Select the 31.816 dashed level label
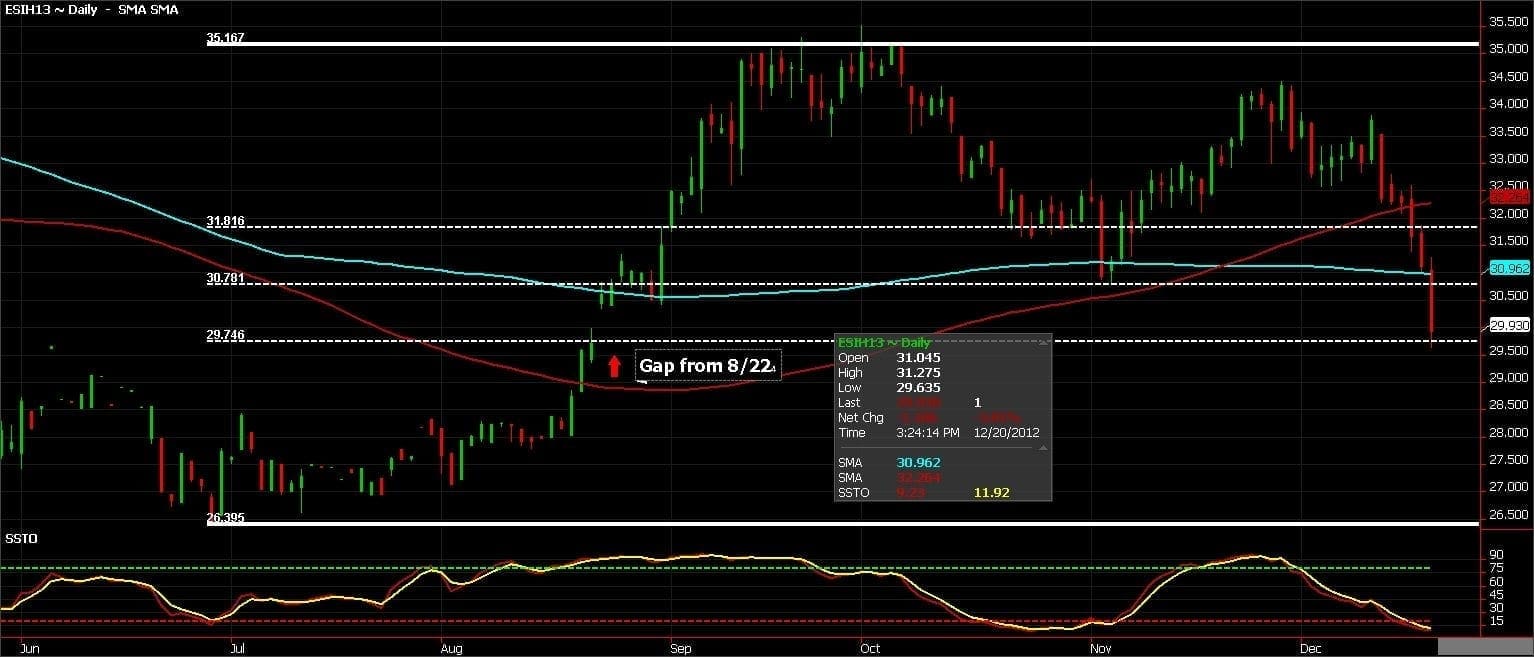This screenshot has width=1534, height=657. pos(225,221)
